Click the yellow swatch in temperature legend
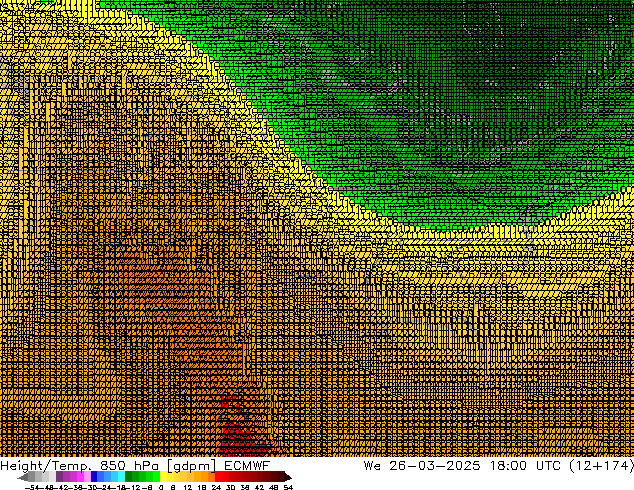This screenshot has height=490, width=634. pyautogui.click(x=163, y=476)
